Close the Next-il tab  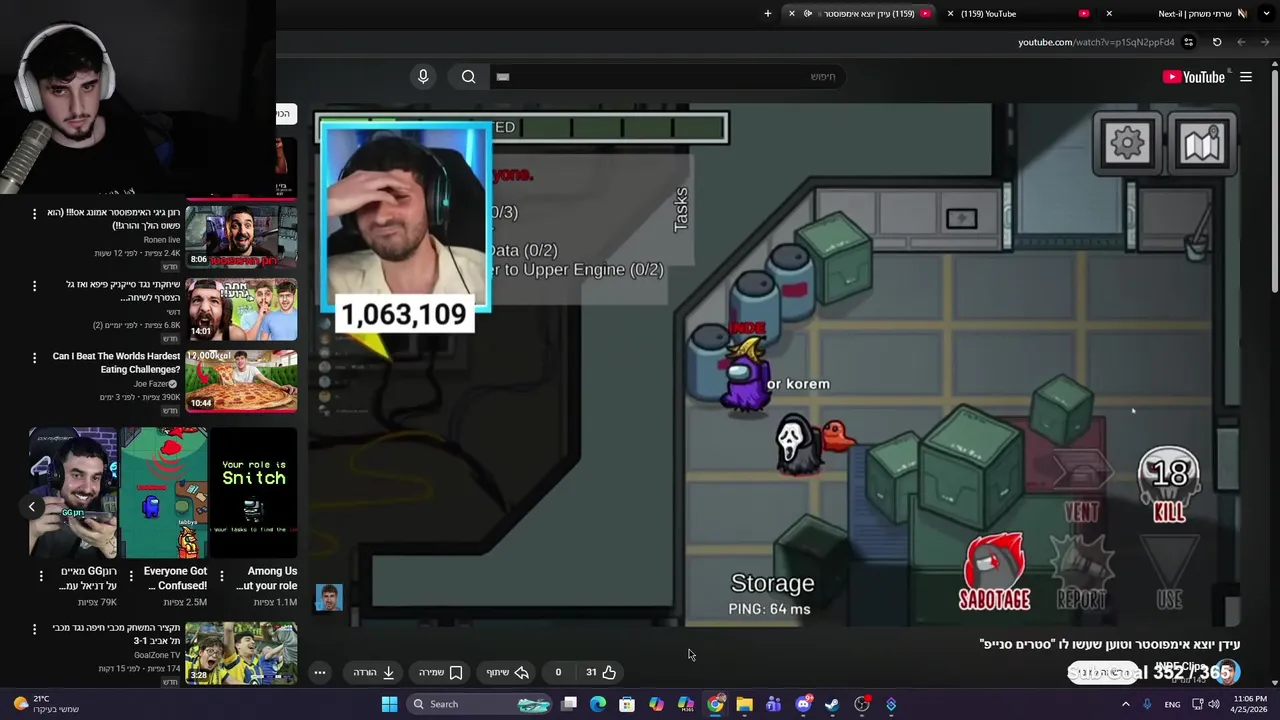point(1109,13)
